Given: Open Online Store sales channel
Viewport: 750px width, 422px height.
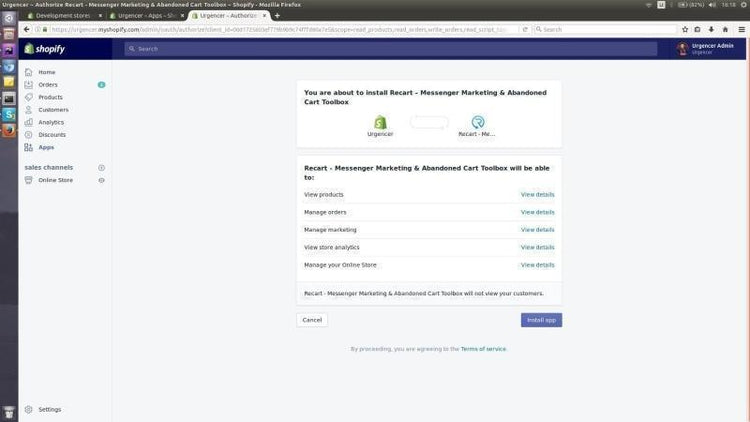Looking at the screenshot, I should tap(55, 180).
